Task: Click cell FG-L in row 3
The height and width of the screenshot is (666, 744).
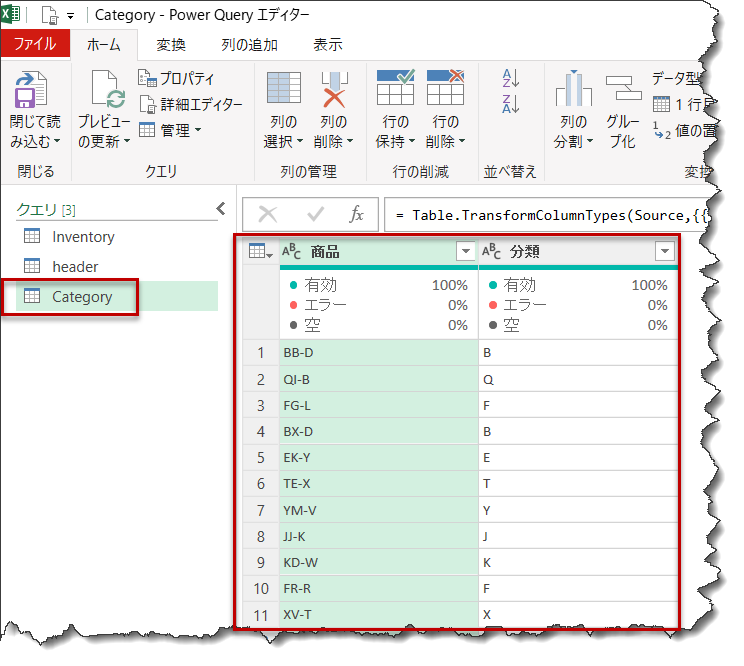Action: point(379,406)
